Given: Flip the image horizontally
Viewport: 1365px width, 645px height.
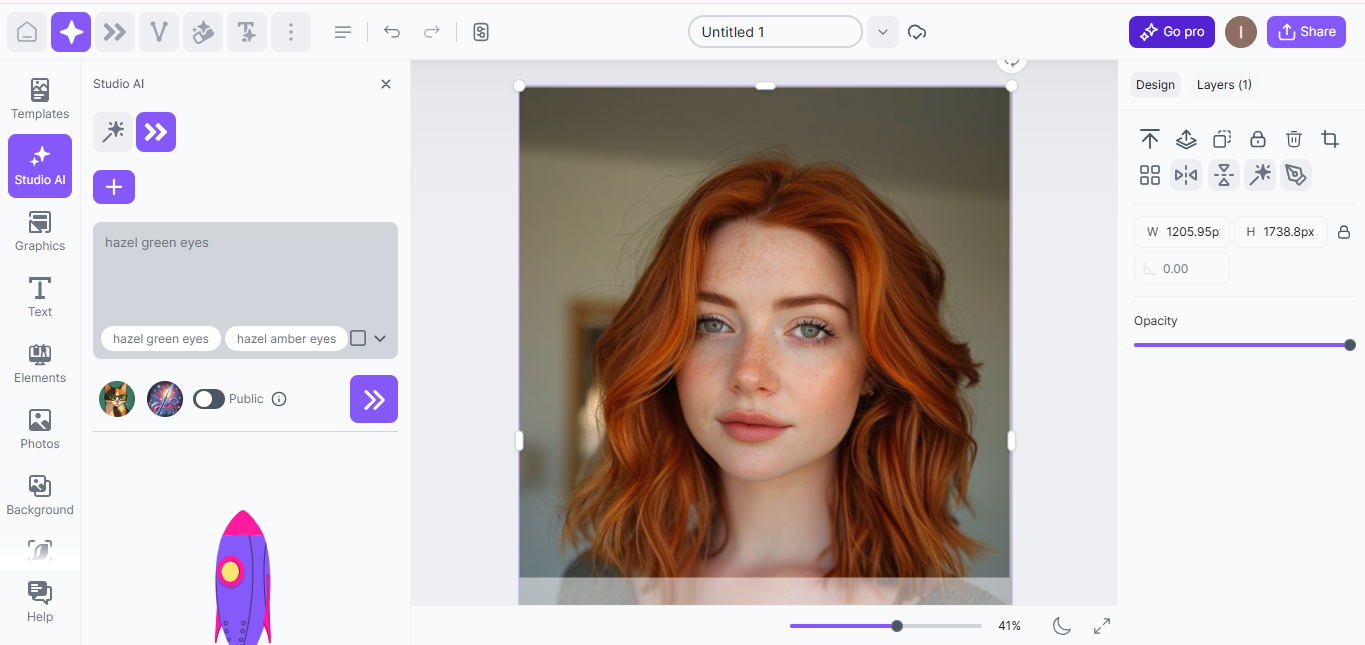Looking at the screenshot, I should (x=1186, y=175).
